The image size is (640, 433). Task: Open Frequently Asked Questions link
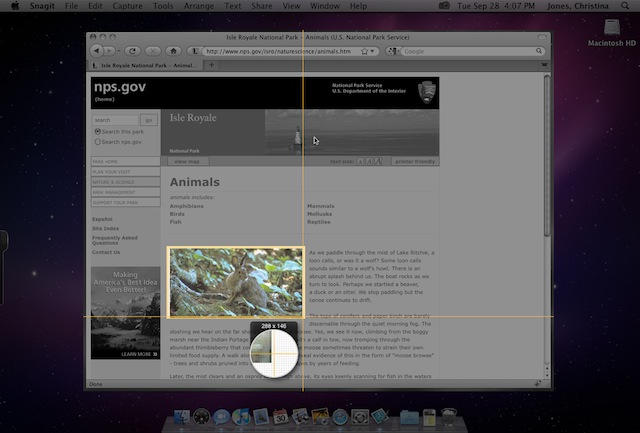(x=115, y=240)
